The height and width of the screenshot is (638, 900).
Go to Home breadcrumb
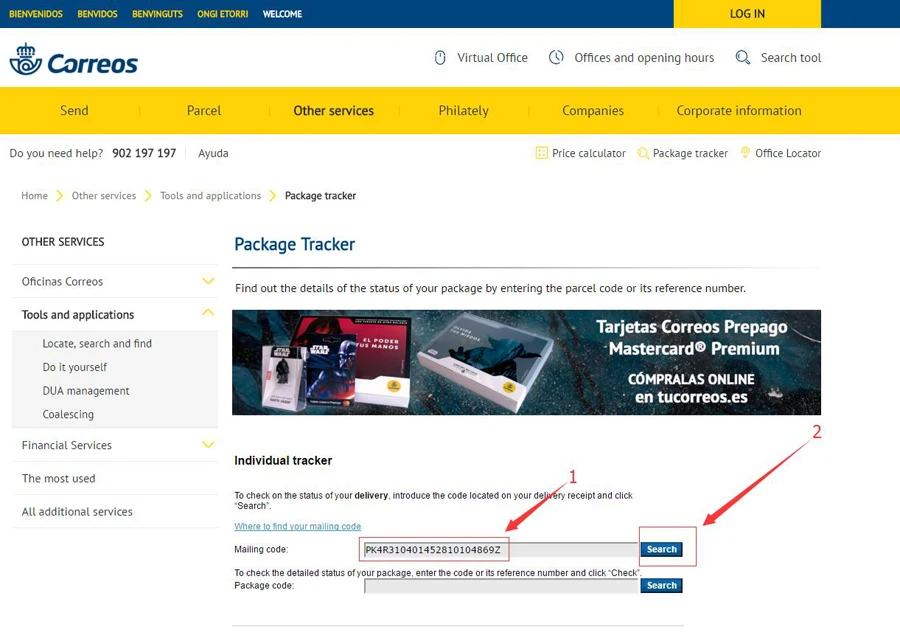tap(34, 196)
